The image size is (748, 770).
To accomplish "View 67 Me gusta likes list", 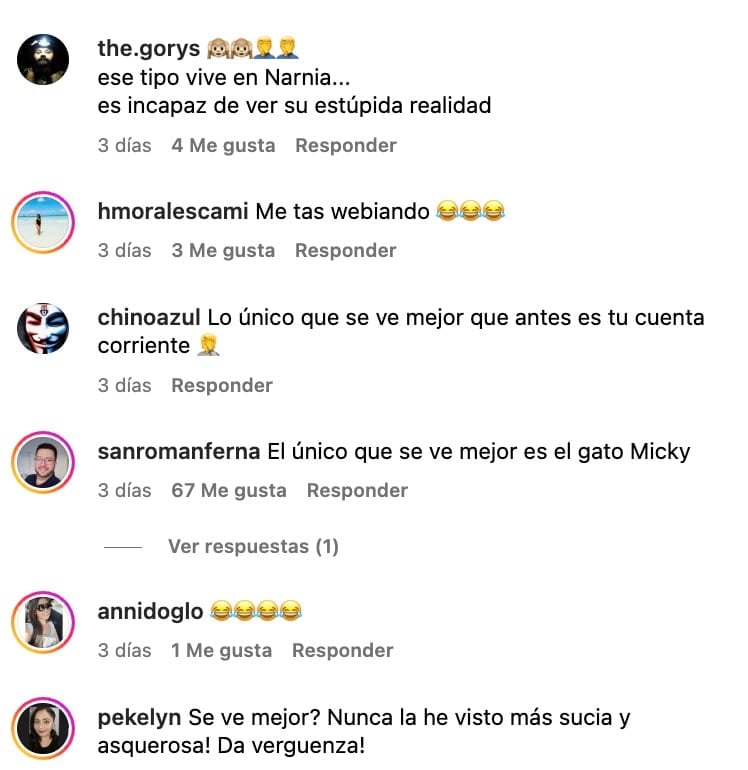I will [x=228, y=491].
